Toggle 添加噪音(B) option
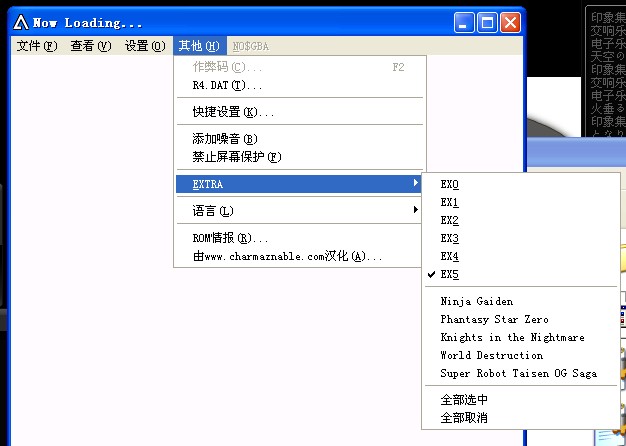This screenshot has height=446, width=626. pos(299,139)
